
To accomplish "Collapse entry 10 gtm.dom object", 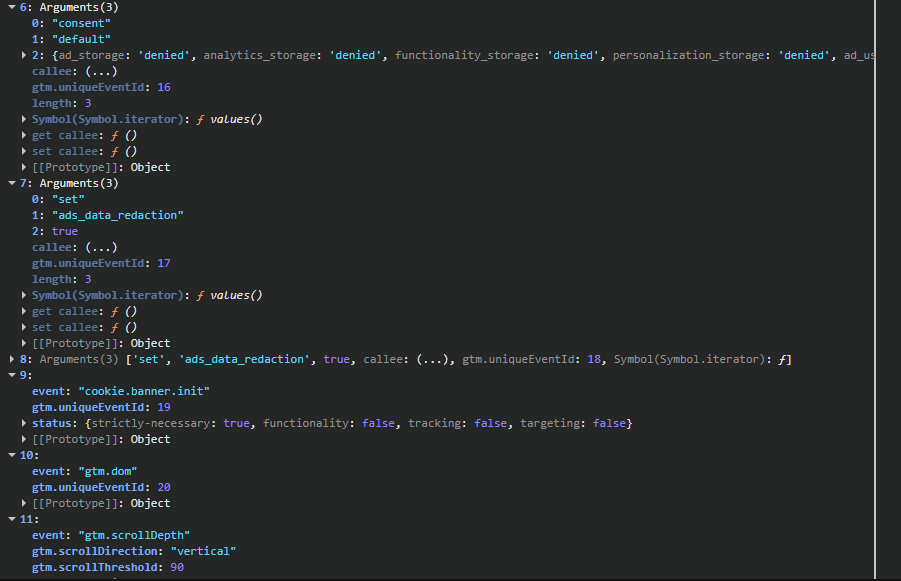I will click(x=11, y=455).
